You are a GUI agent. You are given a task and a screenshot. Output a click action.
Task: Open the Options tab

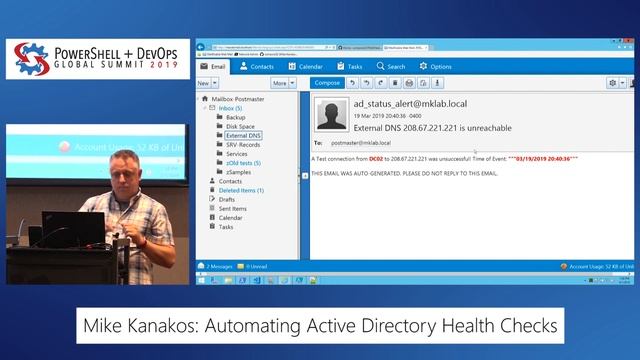(x=435, y=67)
